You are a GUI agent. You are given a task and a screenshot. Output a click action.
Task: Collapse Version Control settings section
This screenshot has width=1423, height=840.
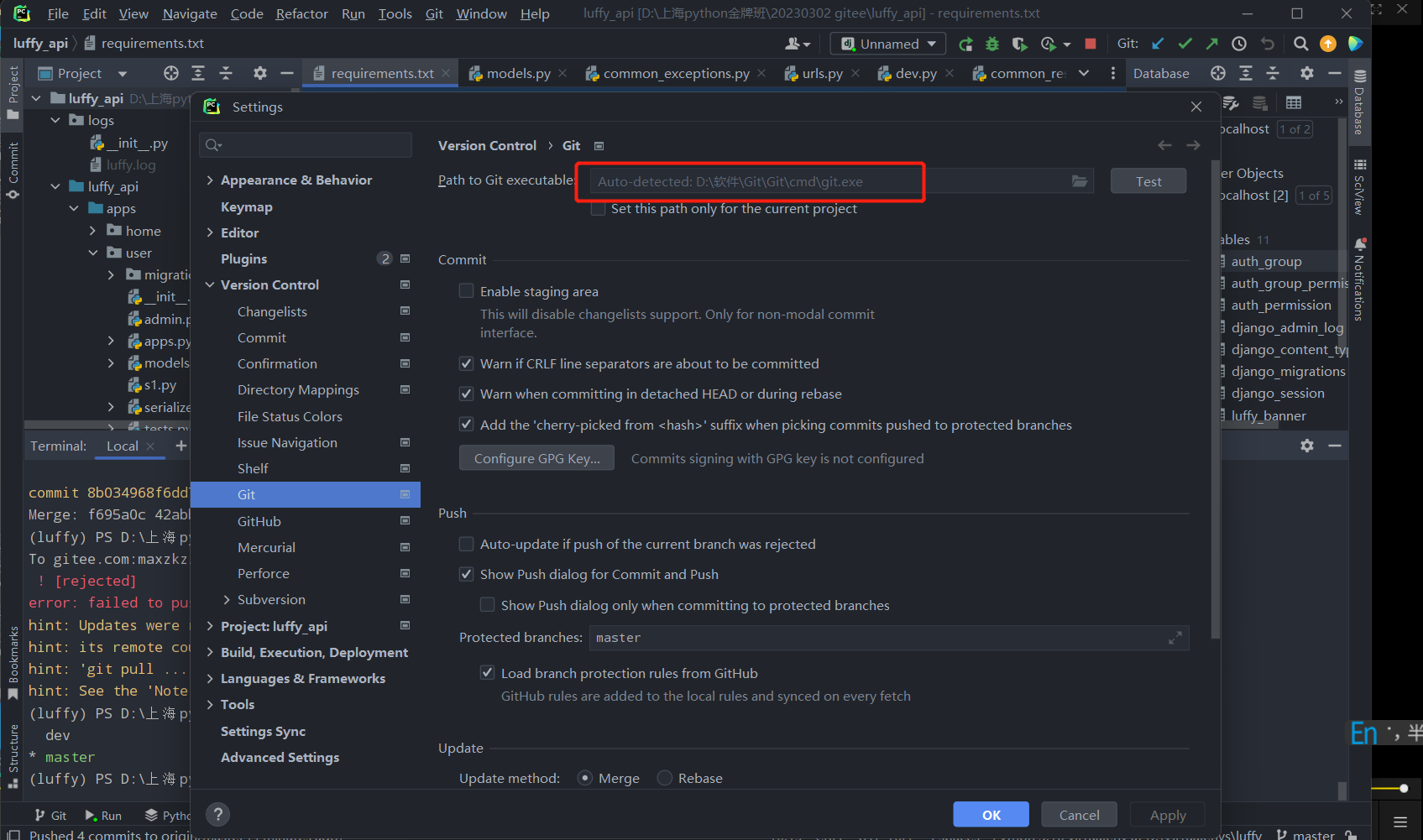pyautogui.click(x=210, y=285)
